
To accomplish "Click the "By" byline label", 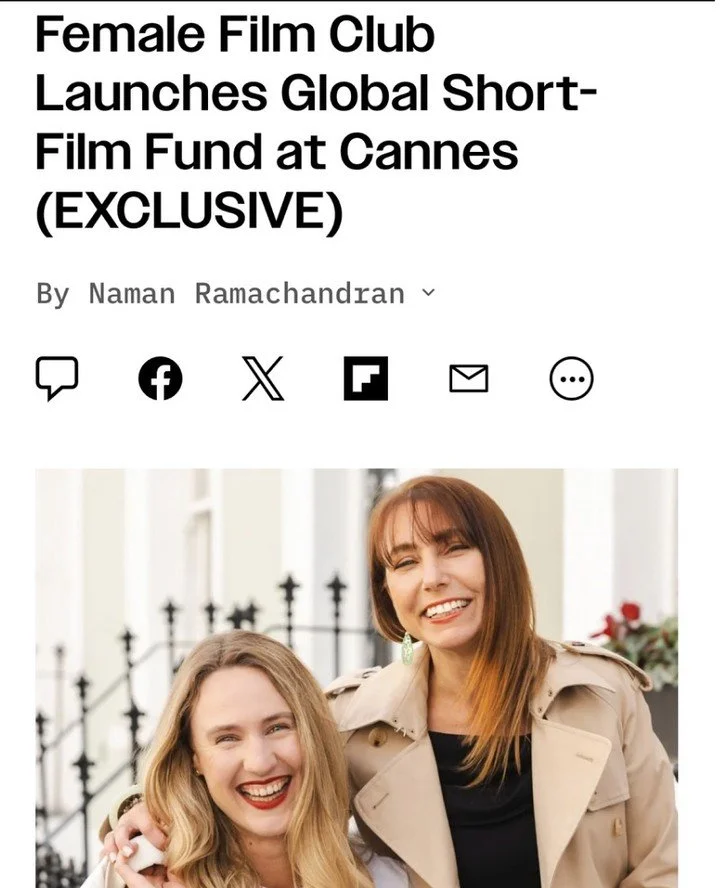I will point(53,294).
